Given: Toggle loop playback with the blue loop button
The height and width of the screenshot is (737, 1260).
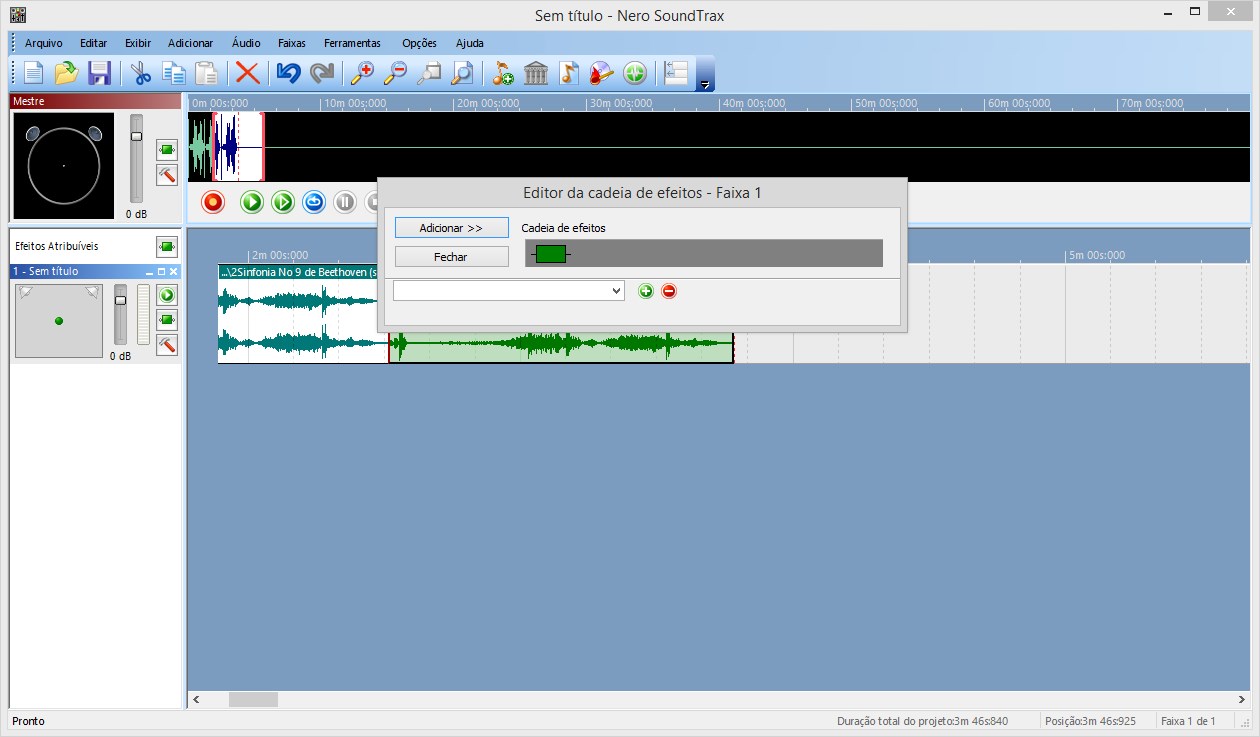Looking at the screenshot, I should (314, 202).
